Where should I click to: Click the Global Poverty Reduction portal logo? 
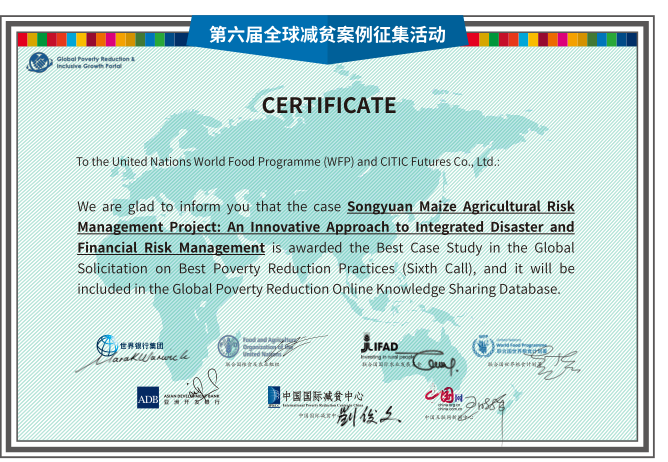[40, 62]
